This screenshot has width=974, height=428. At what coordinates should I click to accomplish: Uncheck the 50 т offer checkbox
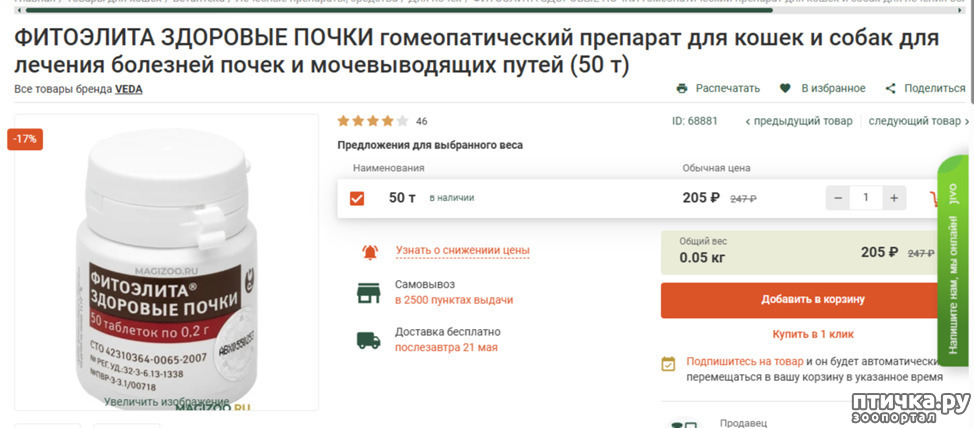click(x=357, y=199)
